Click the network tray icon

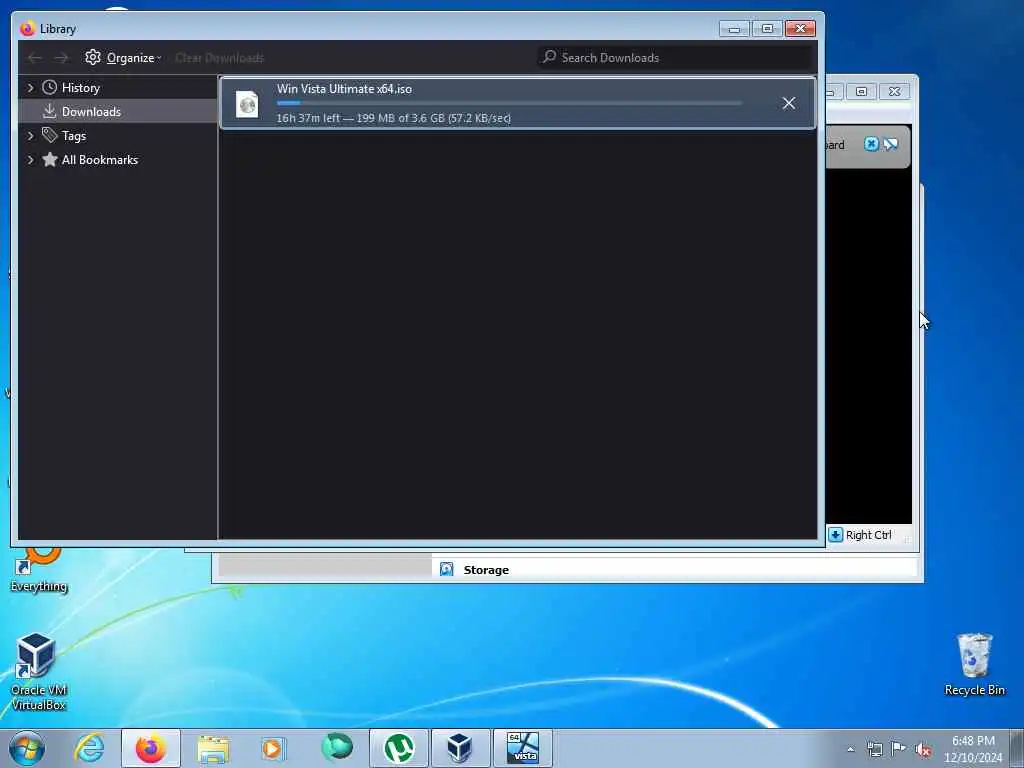[874, 750]
